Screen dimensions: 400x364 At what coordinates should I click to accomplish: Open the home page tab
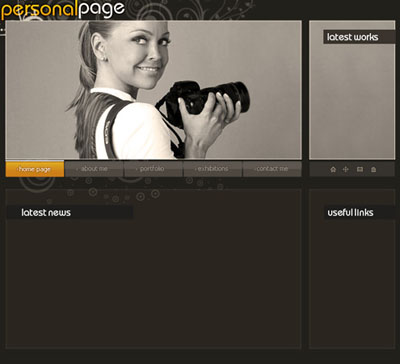(35, 169)
